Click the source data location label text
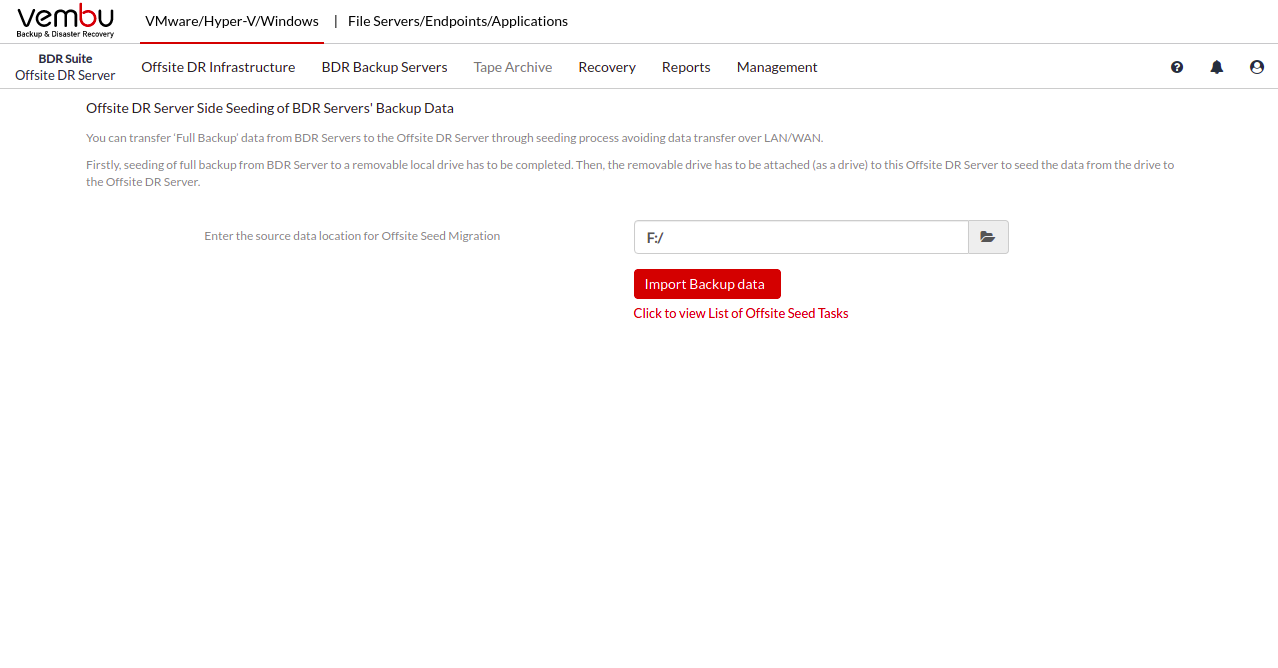This screenshot has height=668, width=1278. click(x=352, y=236)
